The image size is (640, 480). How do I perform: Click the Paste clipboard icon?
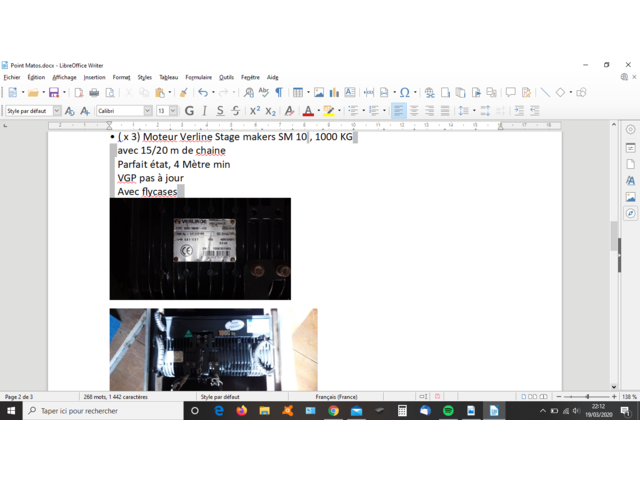point(160,93)
